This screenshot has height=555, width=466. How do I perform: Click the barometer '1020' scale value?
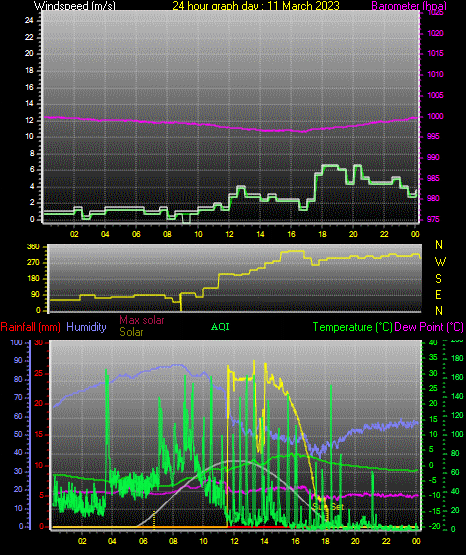[436, 33]
